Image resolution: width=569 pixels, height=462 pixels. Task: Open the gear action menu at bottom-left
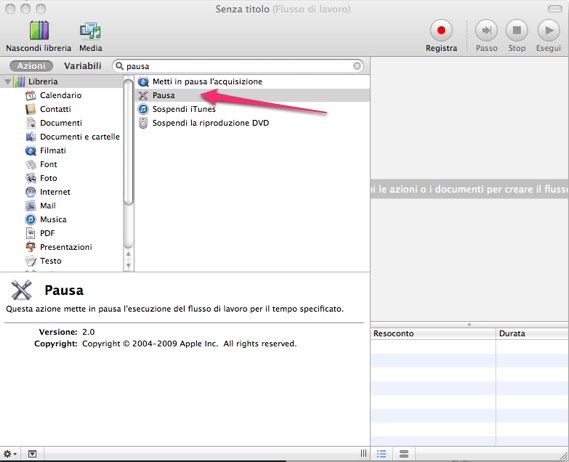click(9, 454)
